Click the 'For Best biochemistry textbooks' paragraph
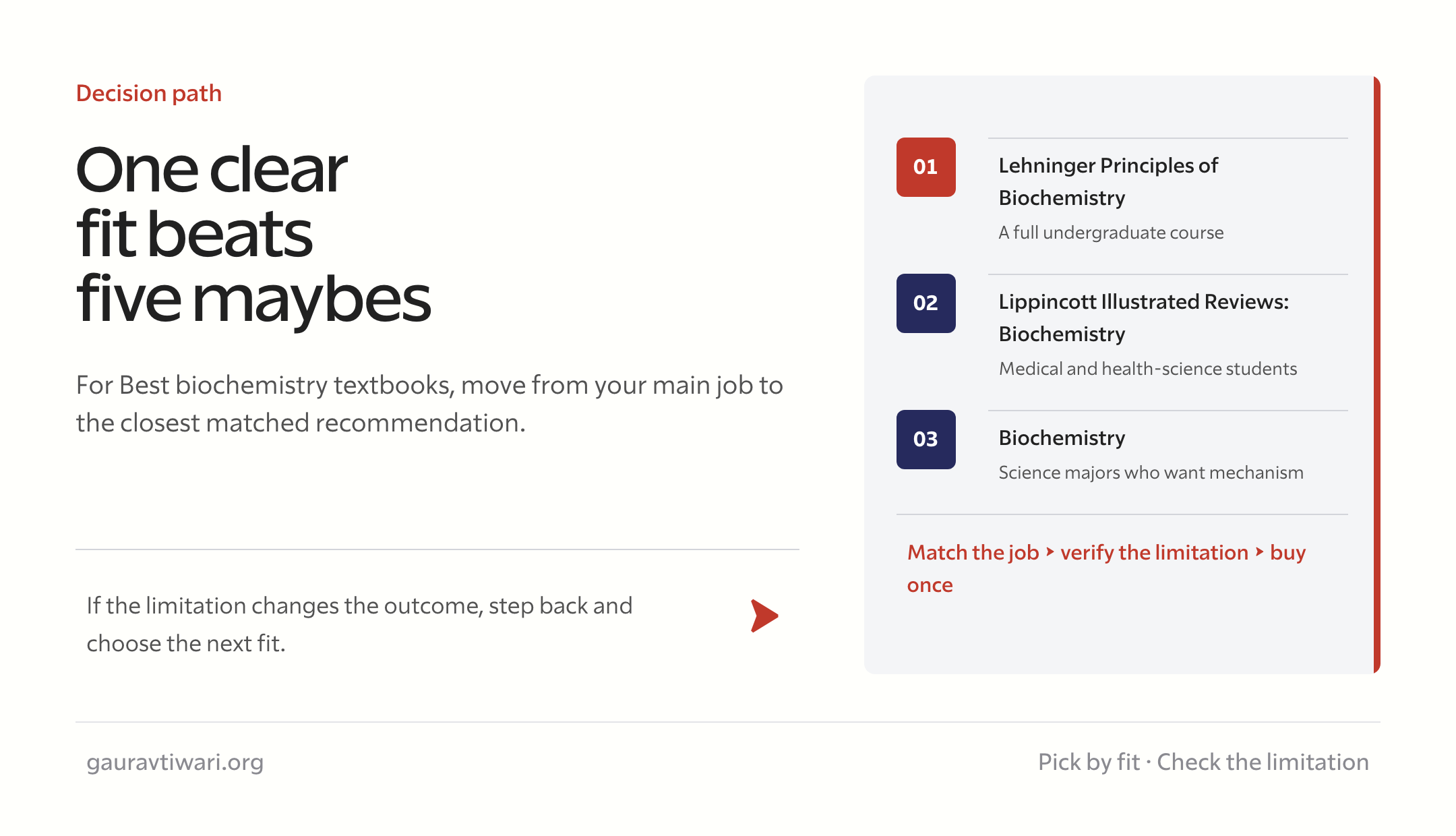The image size is (1456, 836). (x=429, y=404)
